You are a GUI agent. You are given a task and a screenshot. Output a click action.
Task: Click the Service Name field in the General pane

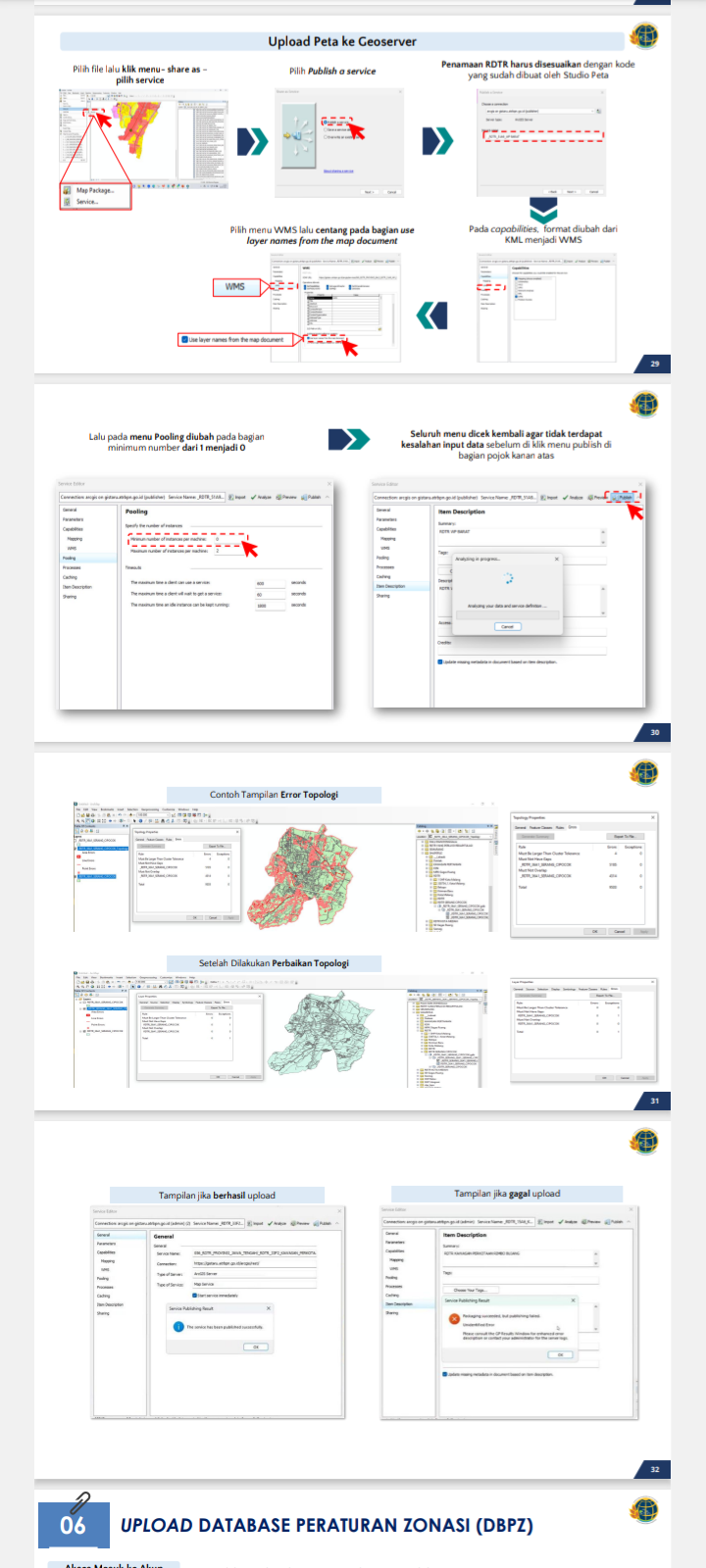[255, 1253]
